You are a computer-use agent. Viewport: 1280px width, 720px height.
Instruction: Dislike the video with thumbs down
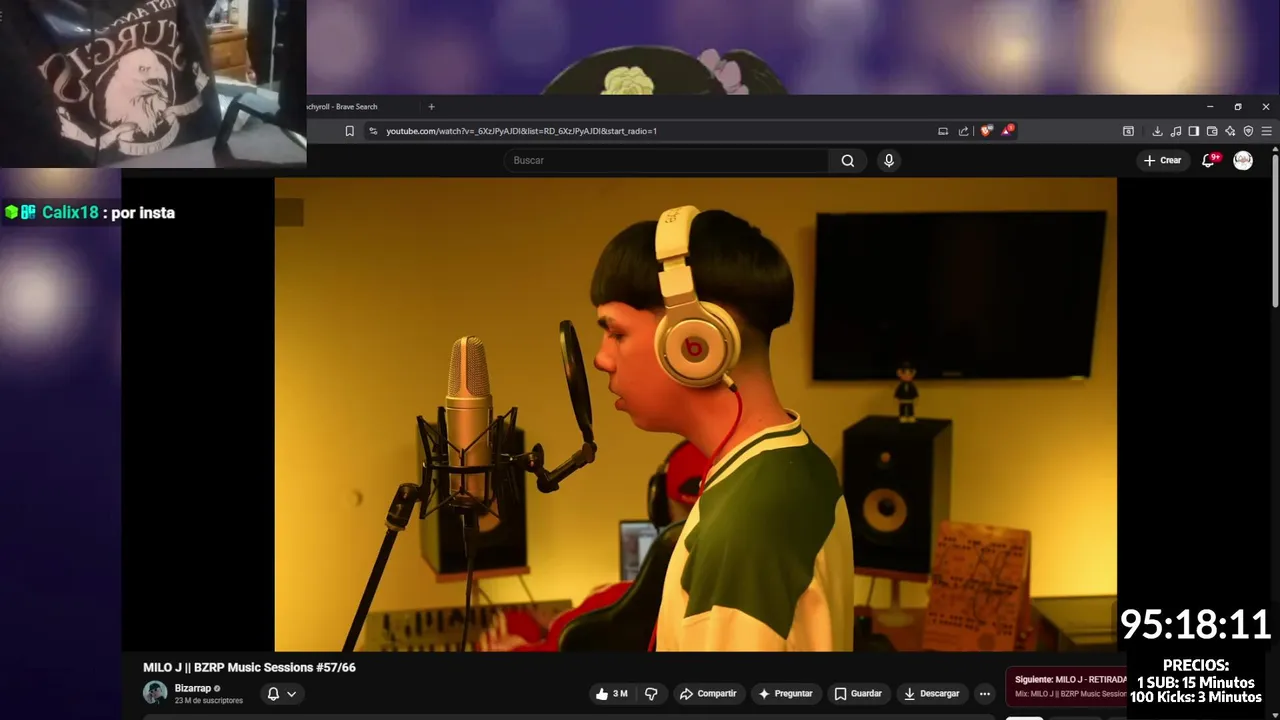click(x=651, y=694)
